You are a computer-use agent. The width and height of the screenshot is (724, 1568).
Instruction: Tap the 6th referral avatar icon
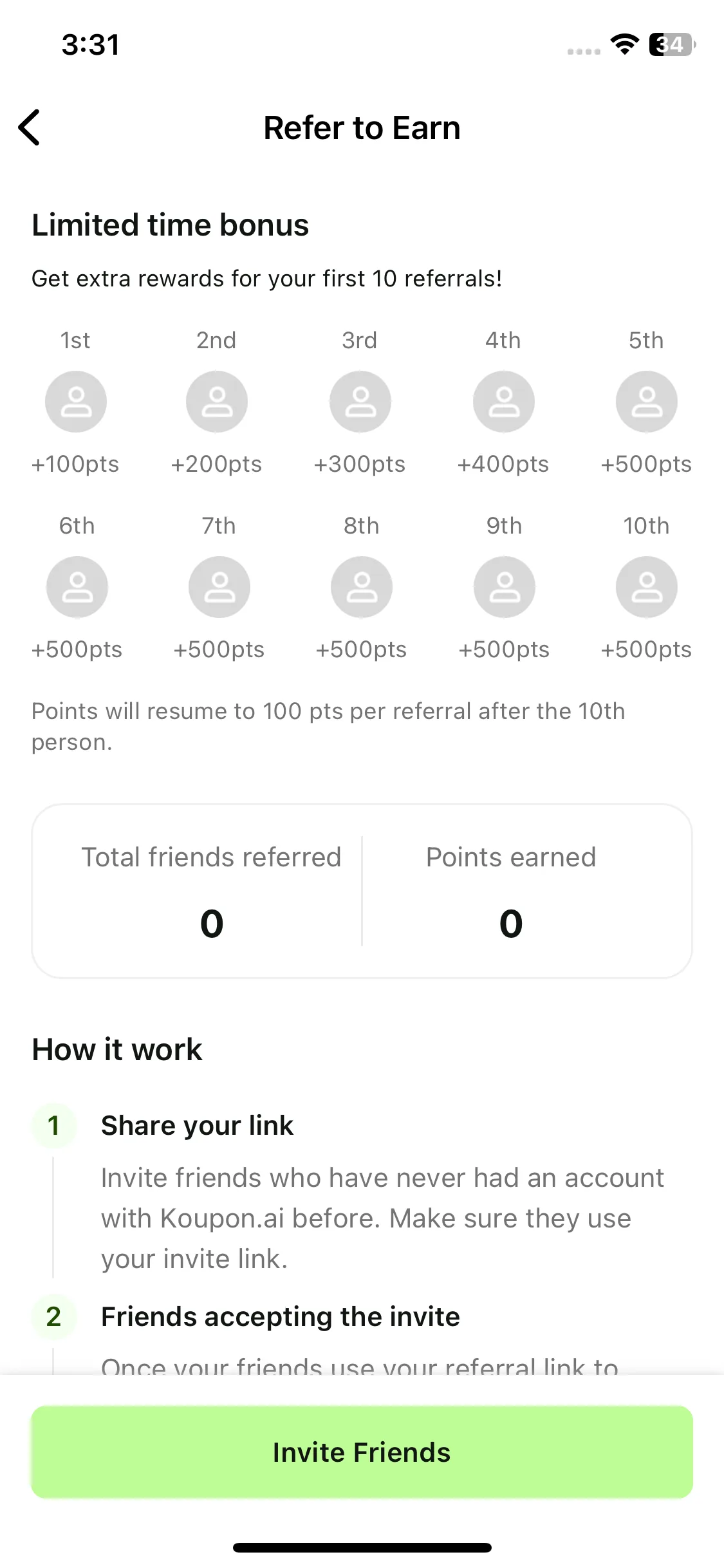click(77, 587)
